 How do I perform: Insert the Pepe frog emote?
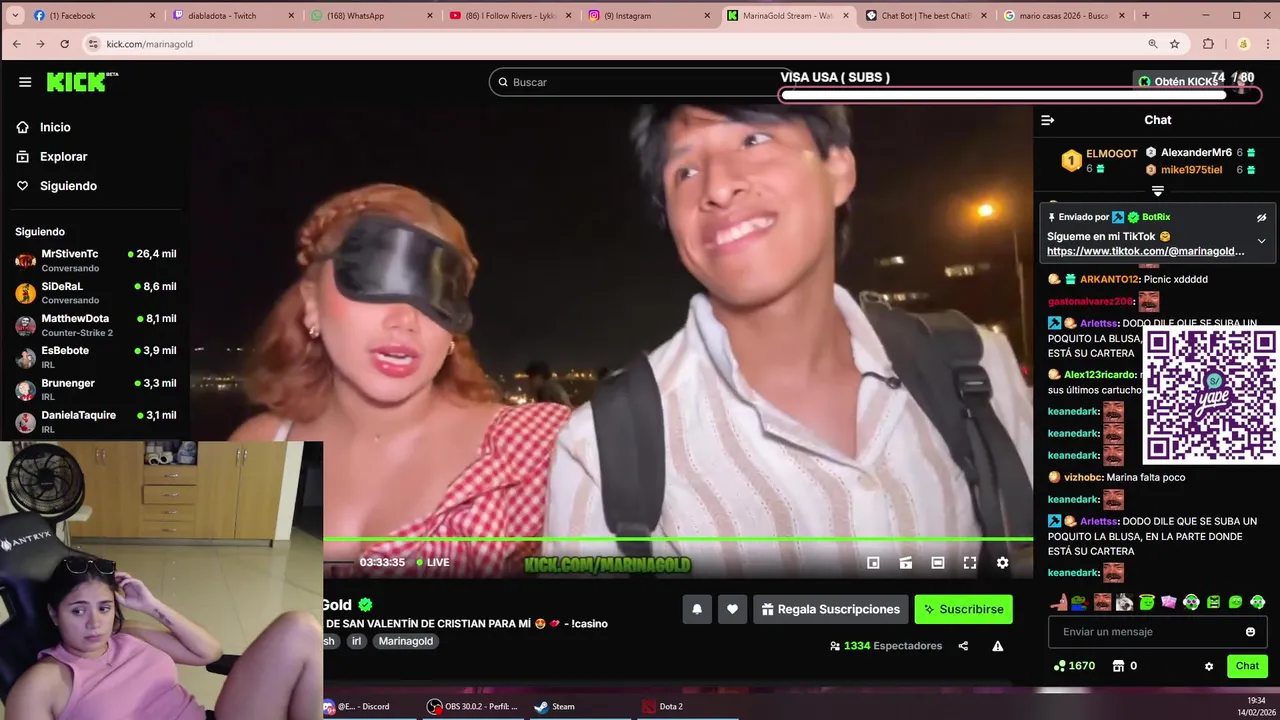1080,602
